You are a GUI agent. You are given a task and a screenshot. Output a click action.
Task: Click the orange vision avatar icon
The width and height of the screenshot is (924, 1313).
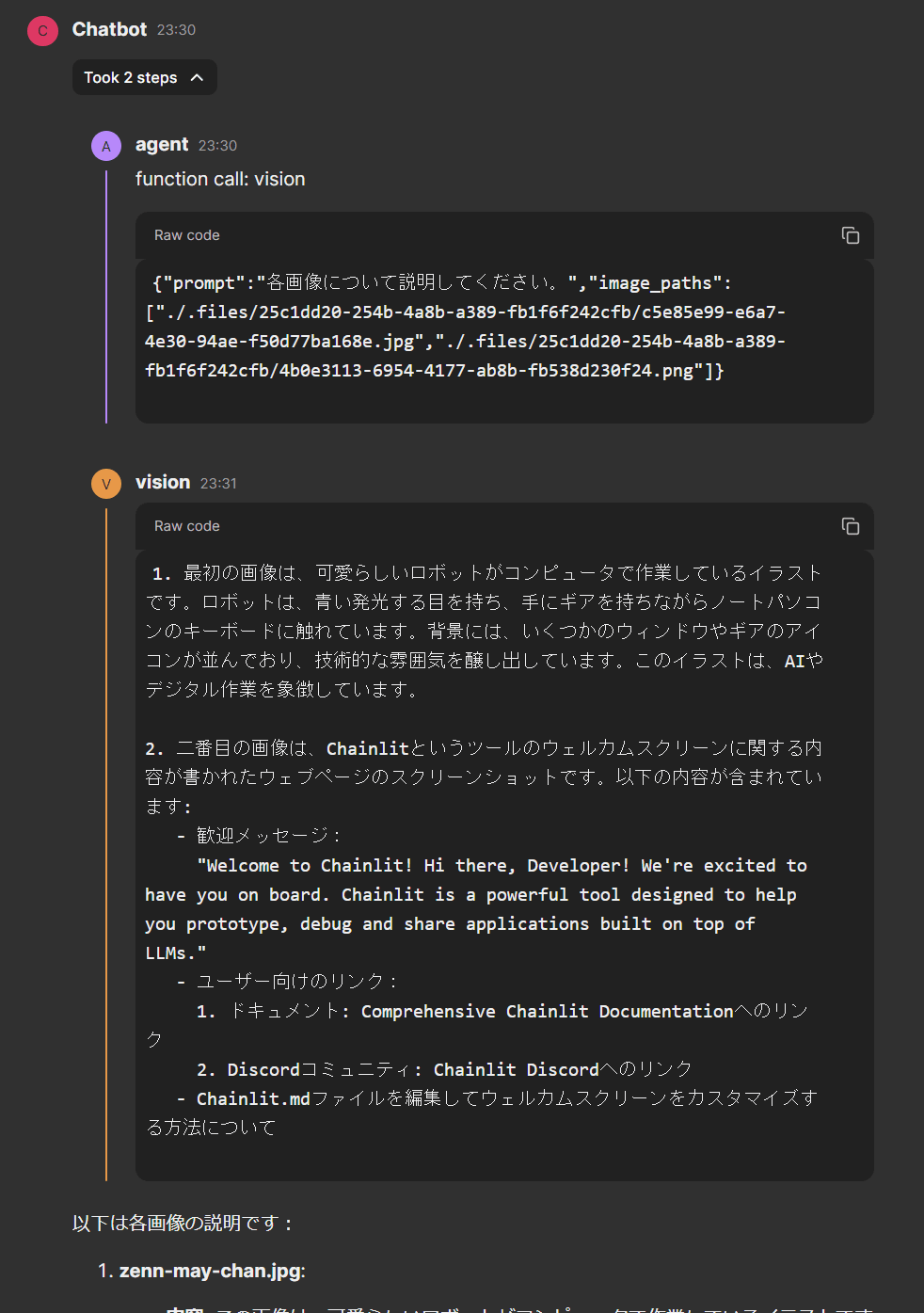(x=106, y=484)
